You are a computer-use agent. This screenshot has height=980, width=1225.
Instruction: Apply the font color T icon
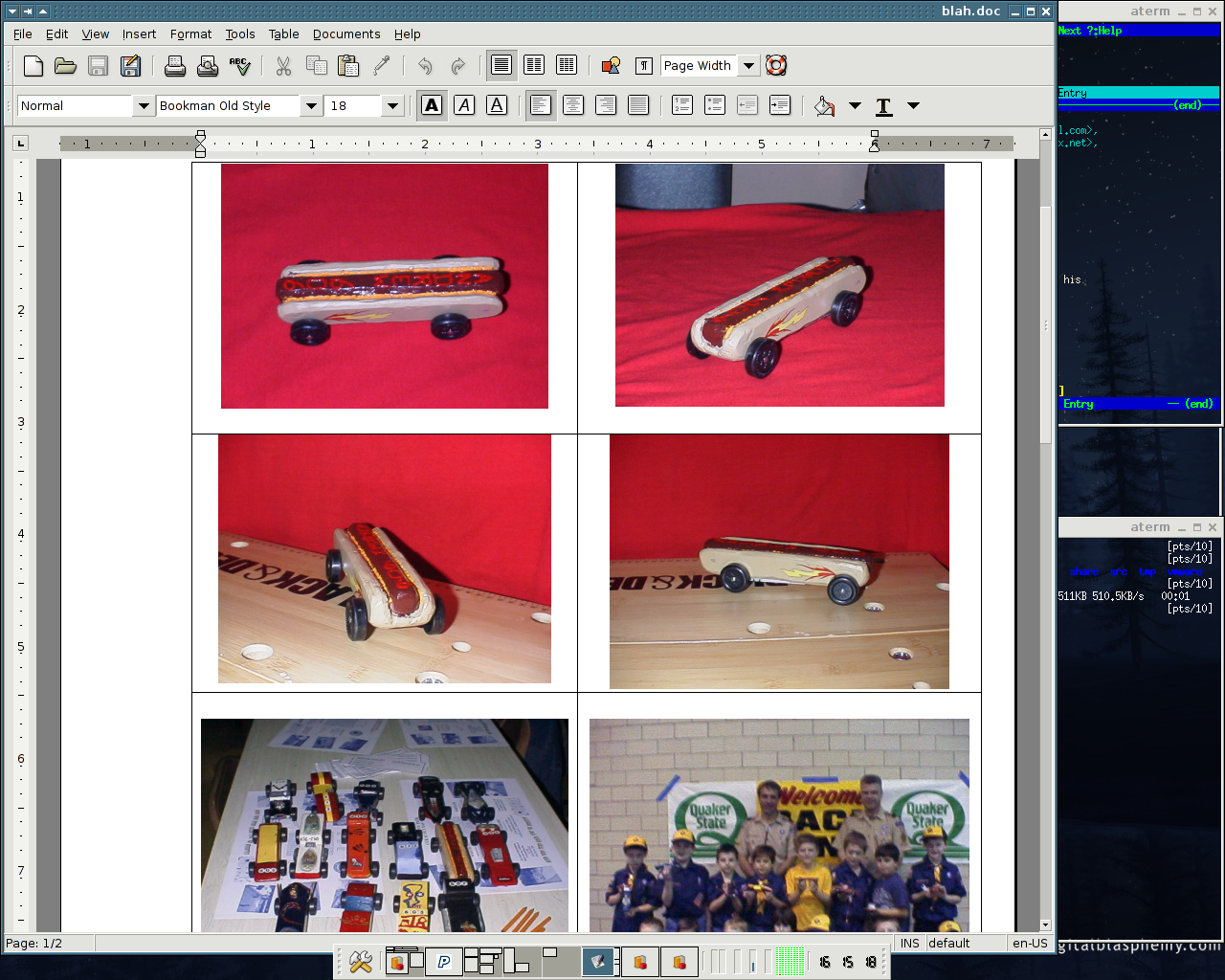[x=884, y=105]
